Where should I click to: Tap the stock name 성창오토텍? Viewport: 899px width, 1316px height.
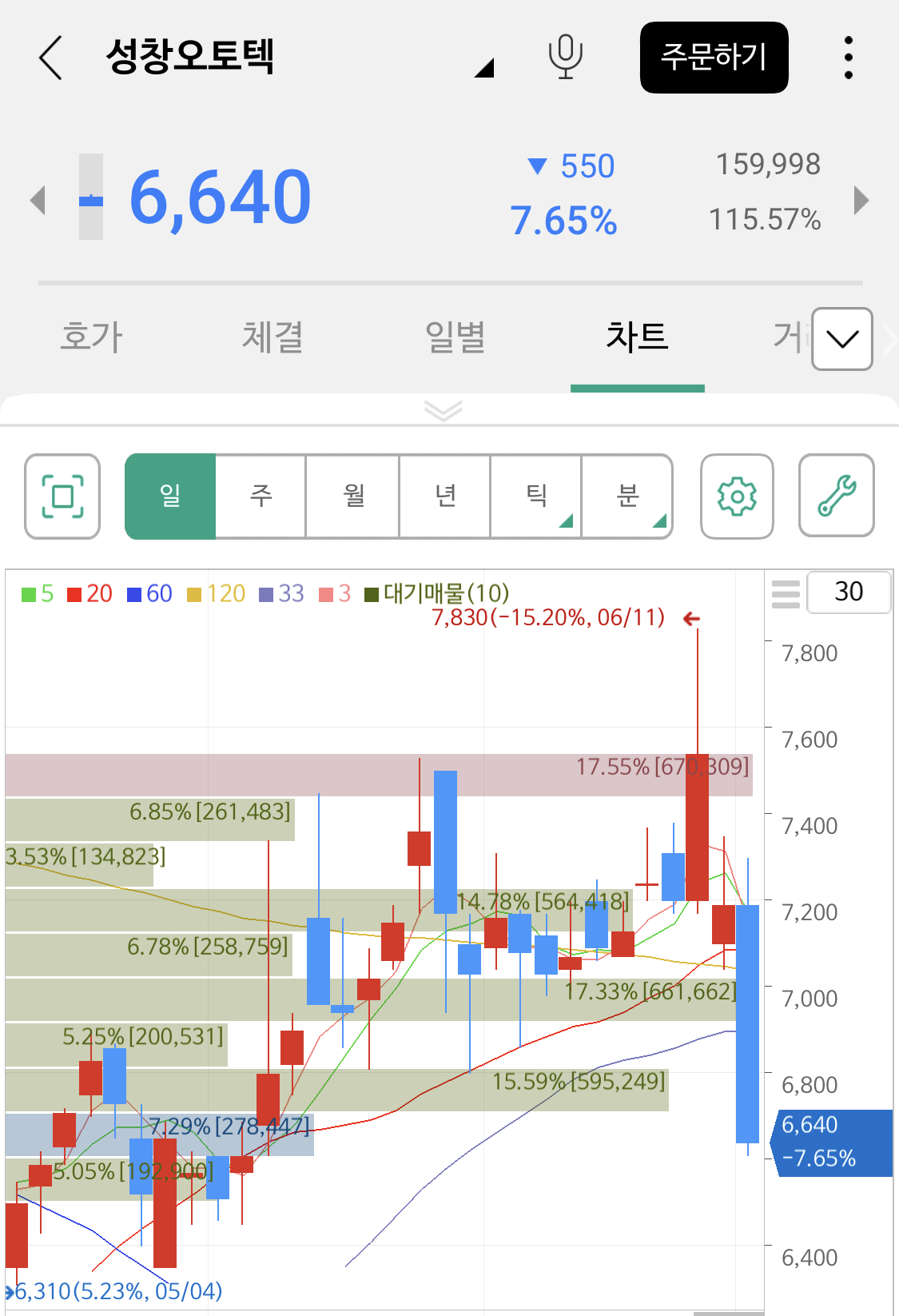coord(190,57)
